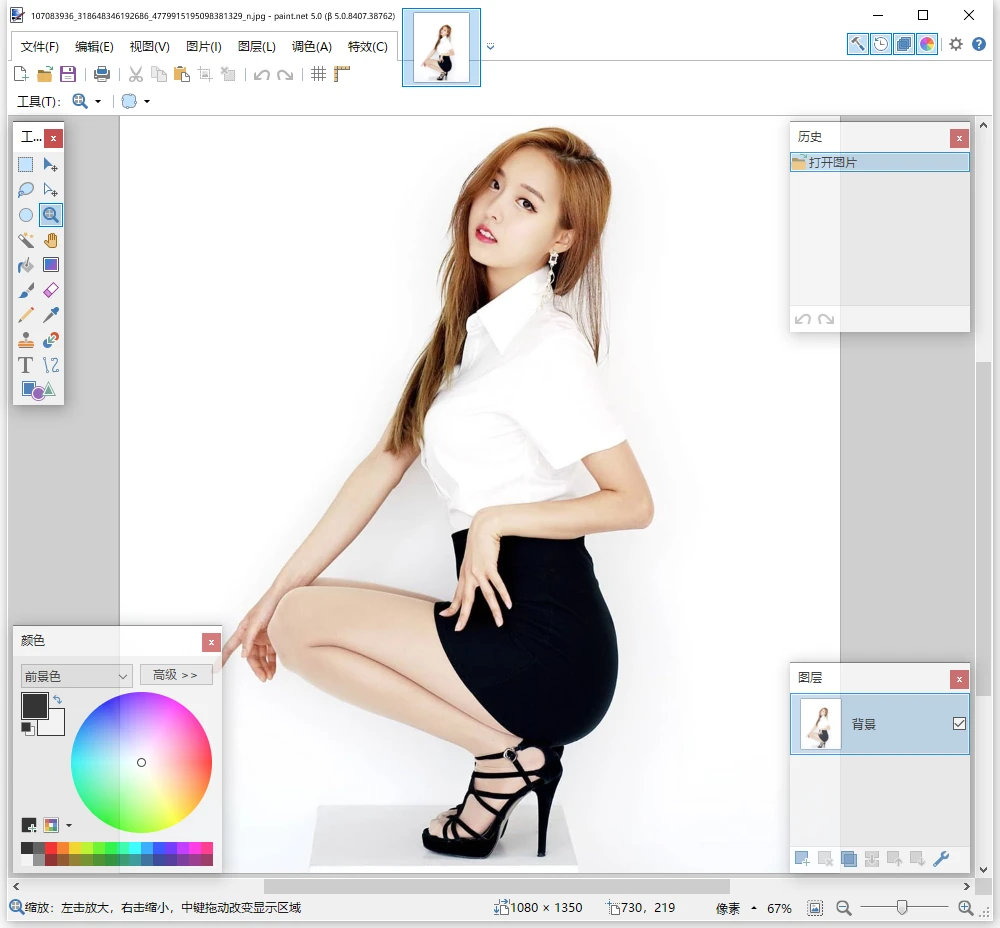1000x928 pixels.
Task: Open the 像素 units dropdown in status bar
Action: [x=735, y=909]
